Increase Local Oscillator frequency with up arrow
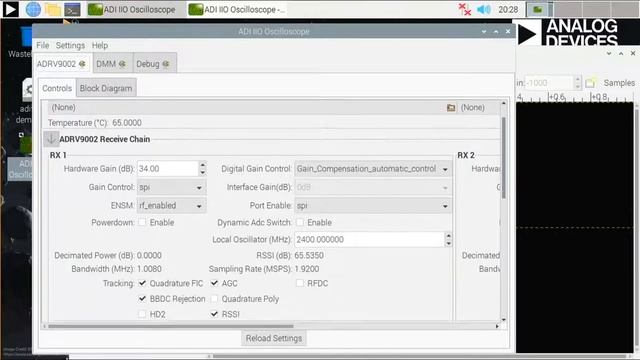 tap(449, 236)
